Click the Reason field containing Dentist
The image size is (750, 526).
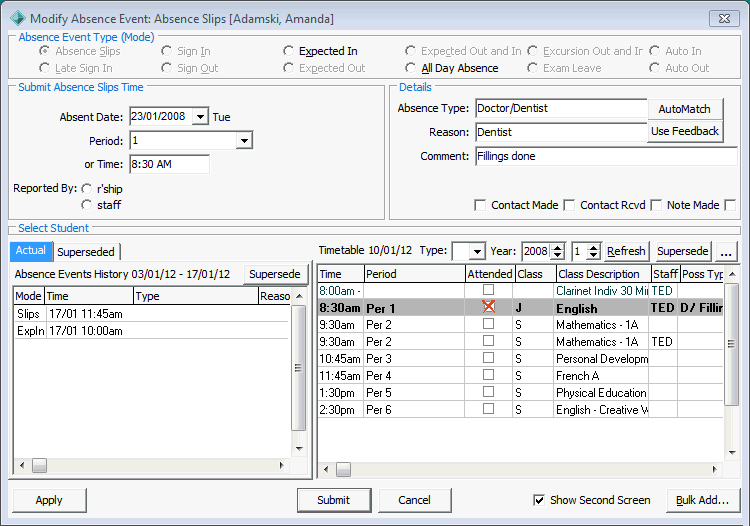[562, 132]
